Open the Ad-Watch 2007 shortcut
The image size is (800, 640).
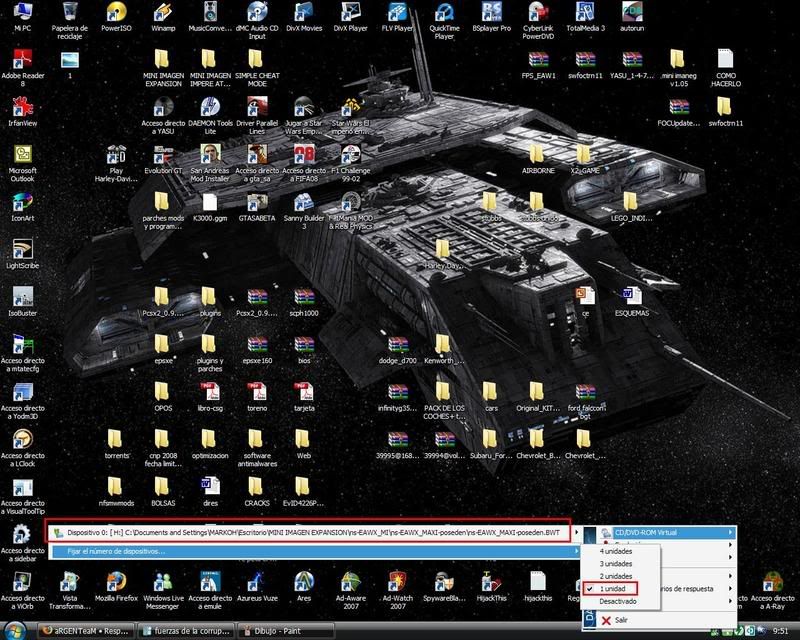coord(397,590)
